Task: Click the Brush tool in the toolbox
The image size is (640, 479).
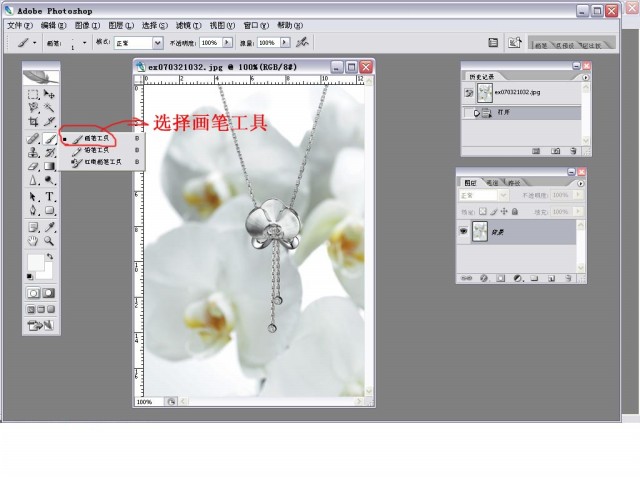Action: pyautogui.click(x=49, y=139)
